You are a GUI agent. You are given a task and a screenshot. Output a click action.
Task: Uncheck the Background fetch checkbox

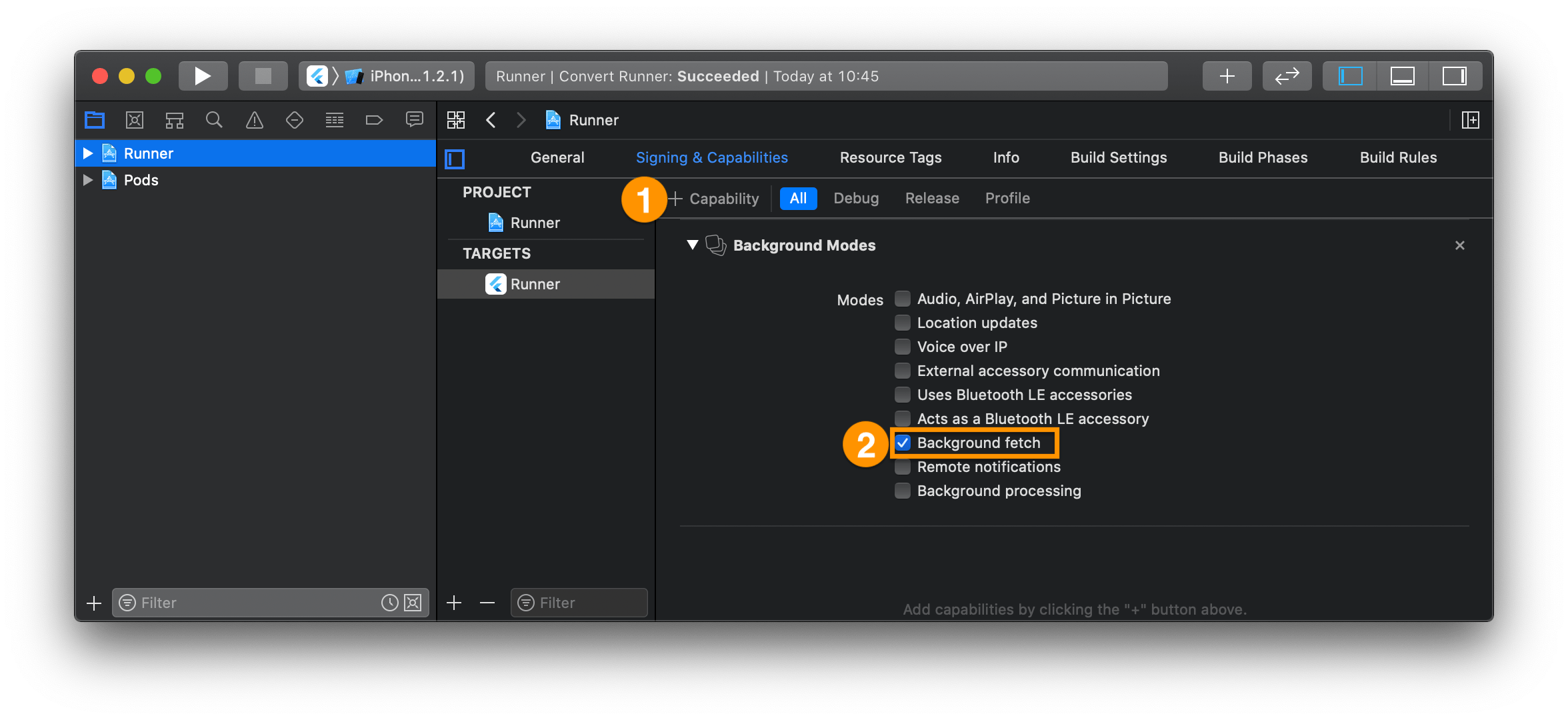tap(903, 443)
